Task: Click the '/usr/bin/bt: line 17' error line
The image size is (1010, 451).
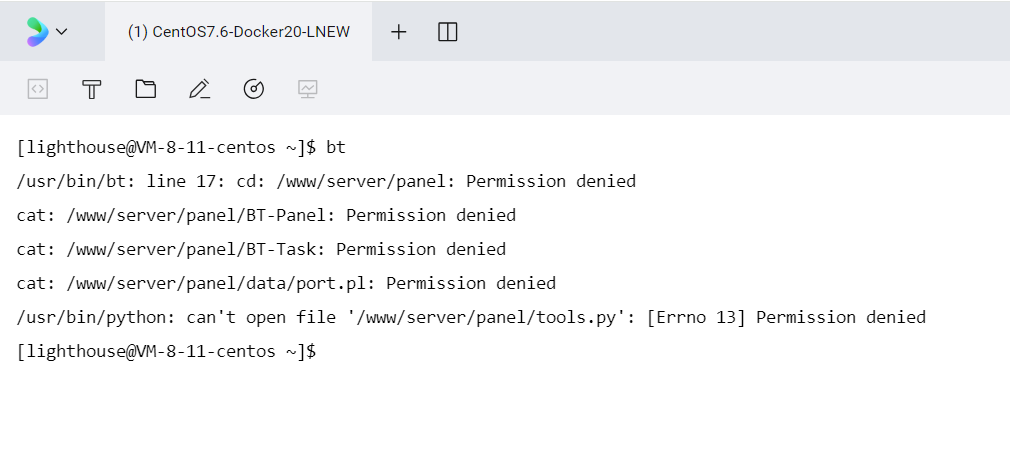Action: point(326,182)
